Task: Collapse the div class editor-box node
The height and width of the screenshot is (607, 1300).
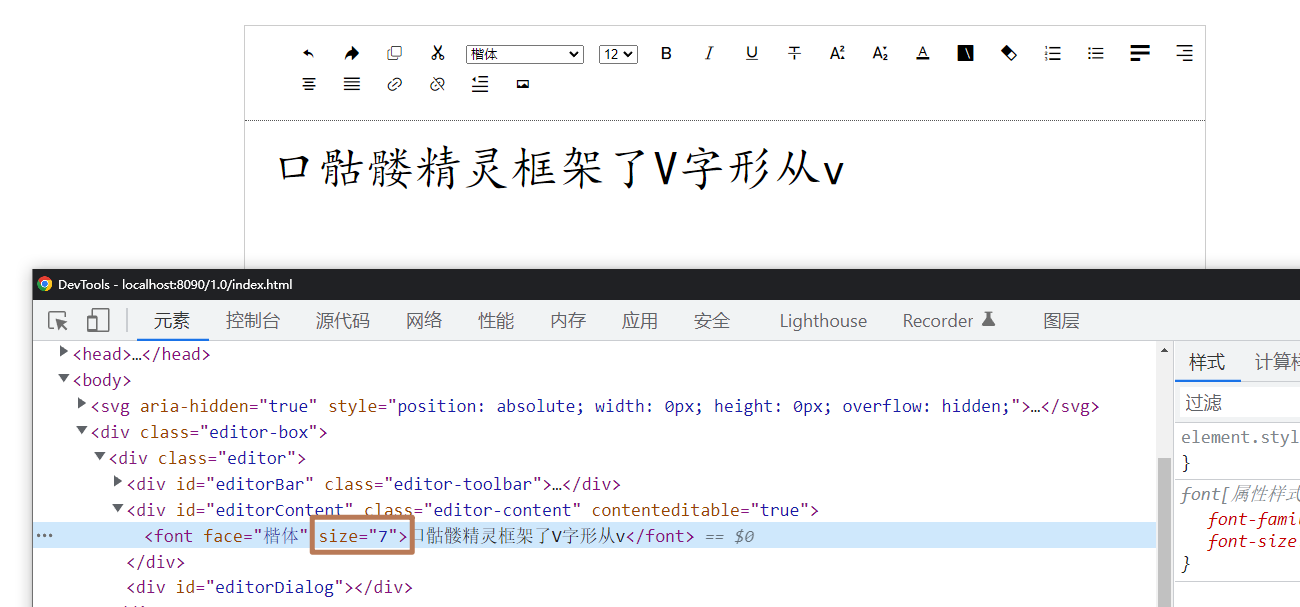Action: (x=82, y=431)
